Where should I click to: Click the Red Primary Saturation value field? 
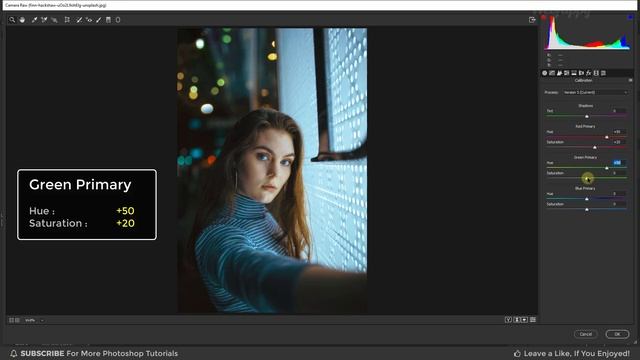tap(618, 142)
